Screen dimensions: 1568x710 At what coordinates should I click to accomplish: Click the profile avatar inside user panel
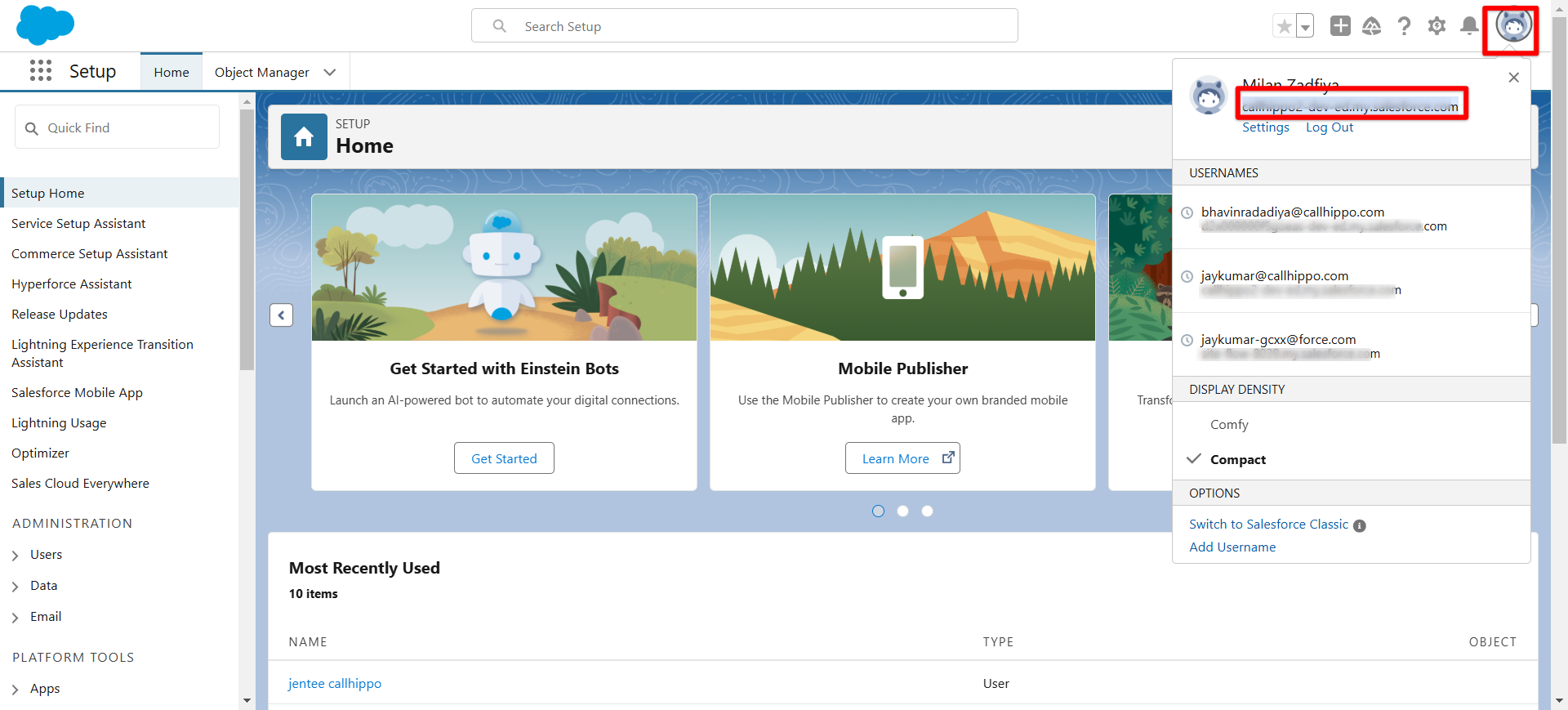[1209, 96]
